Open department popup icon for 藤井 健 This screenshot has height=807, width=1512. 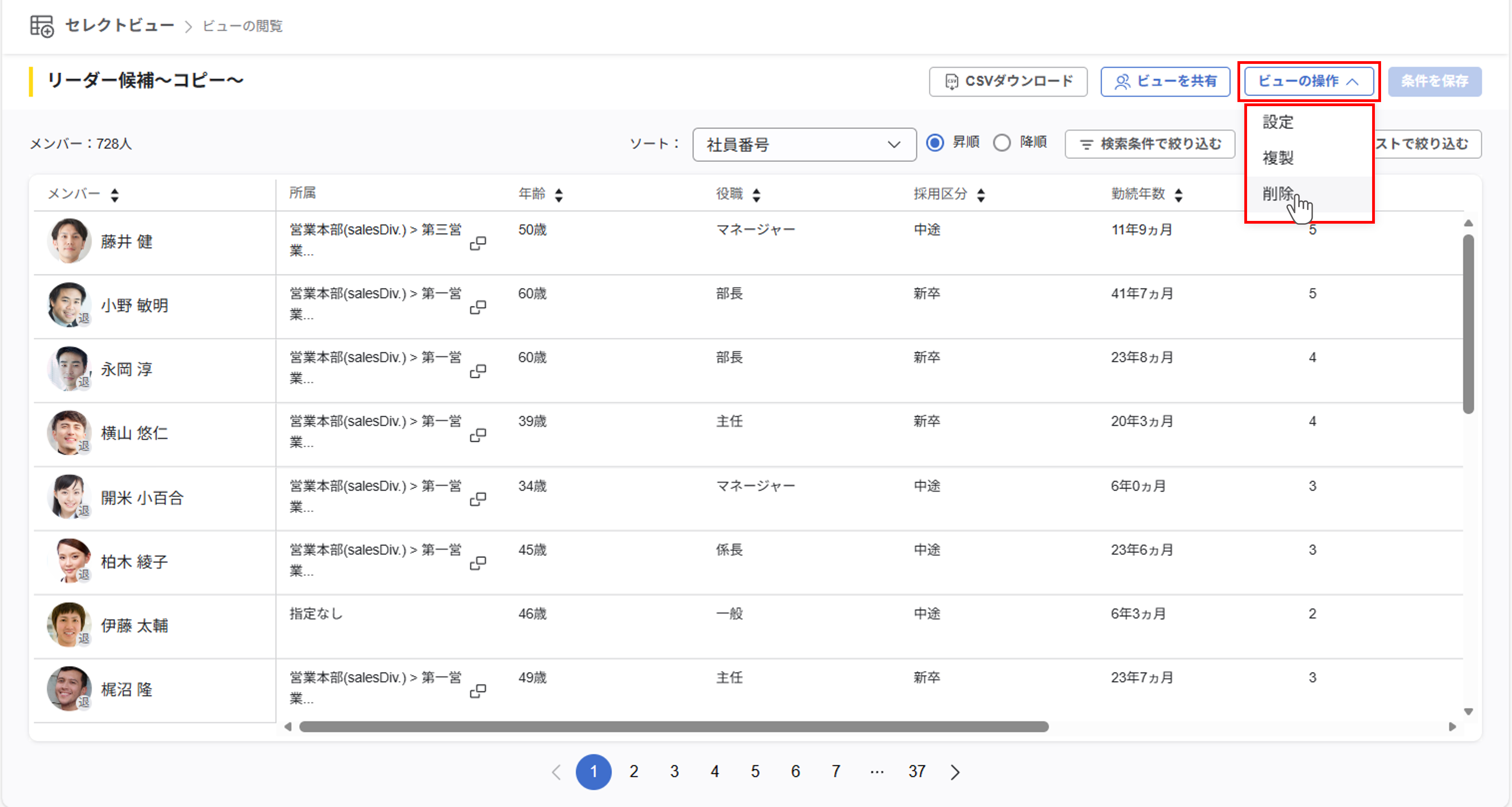tap(478, 243)
